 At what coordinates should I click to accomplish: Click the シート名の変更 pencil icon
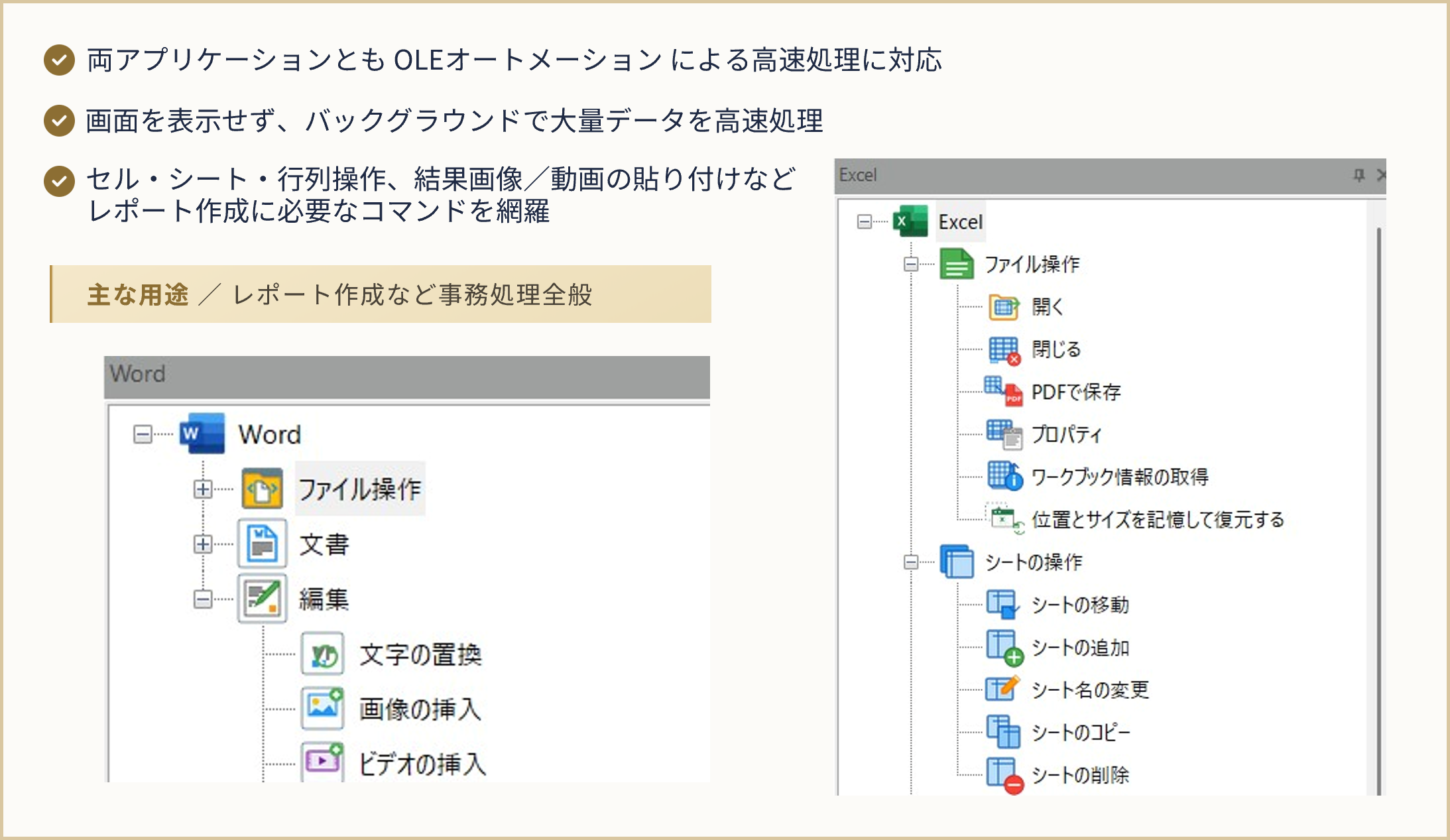coord(1002,690)
